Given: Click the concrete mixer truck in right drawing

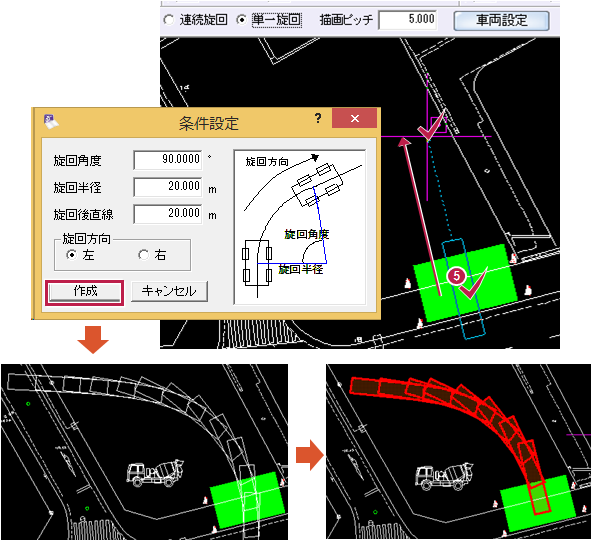Looking at the screenshot, I should pyautogui.click(x=445, y=476).
